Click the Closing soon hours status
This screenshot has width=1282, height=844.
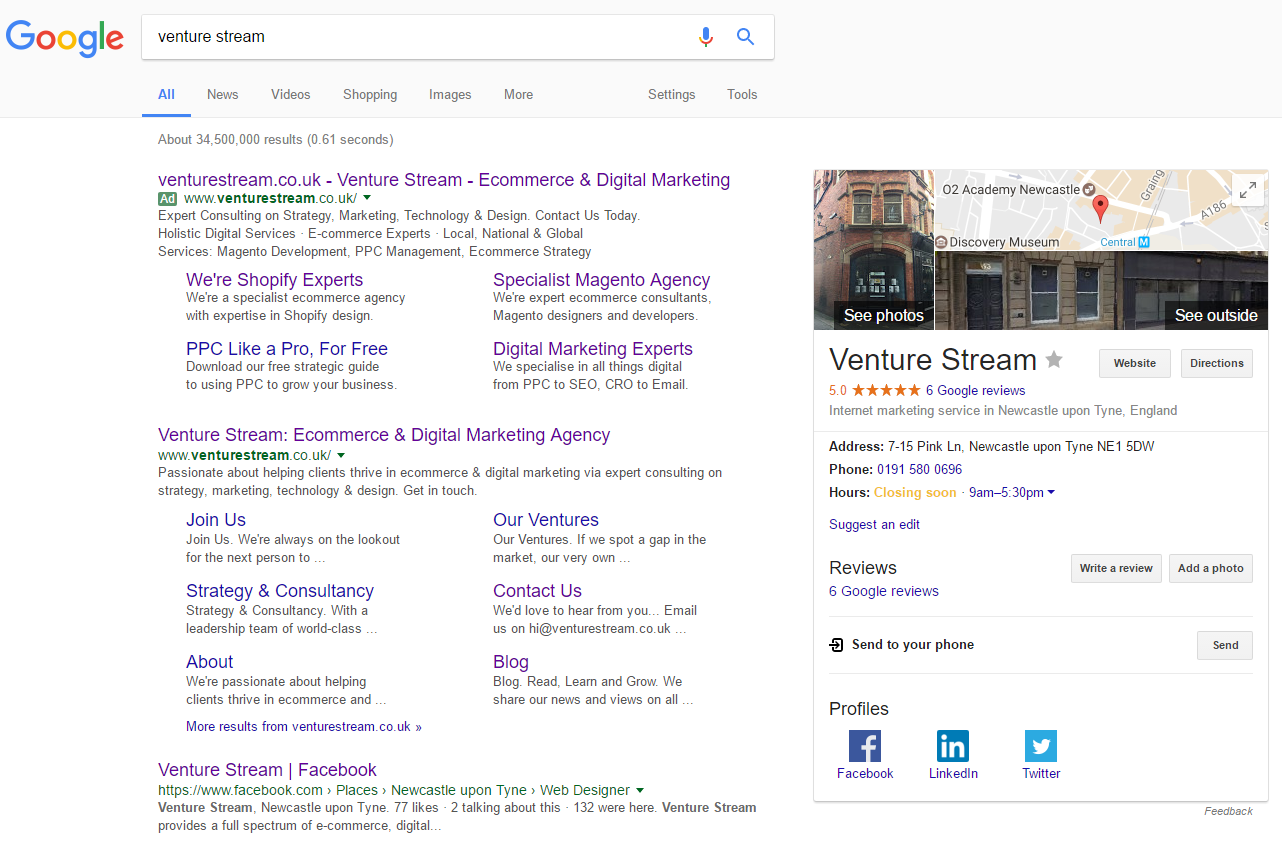(915, 492)
